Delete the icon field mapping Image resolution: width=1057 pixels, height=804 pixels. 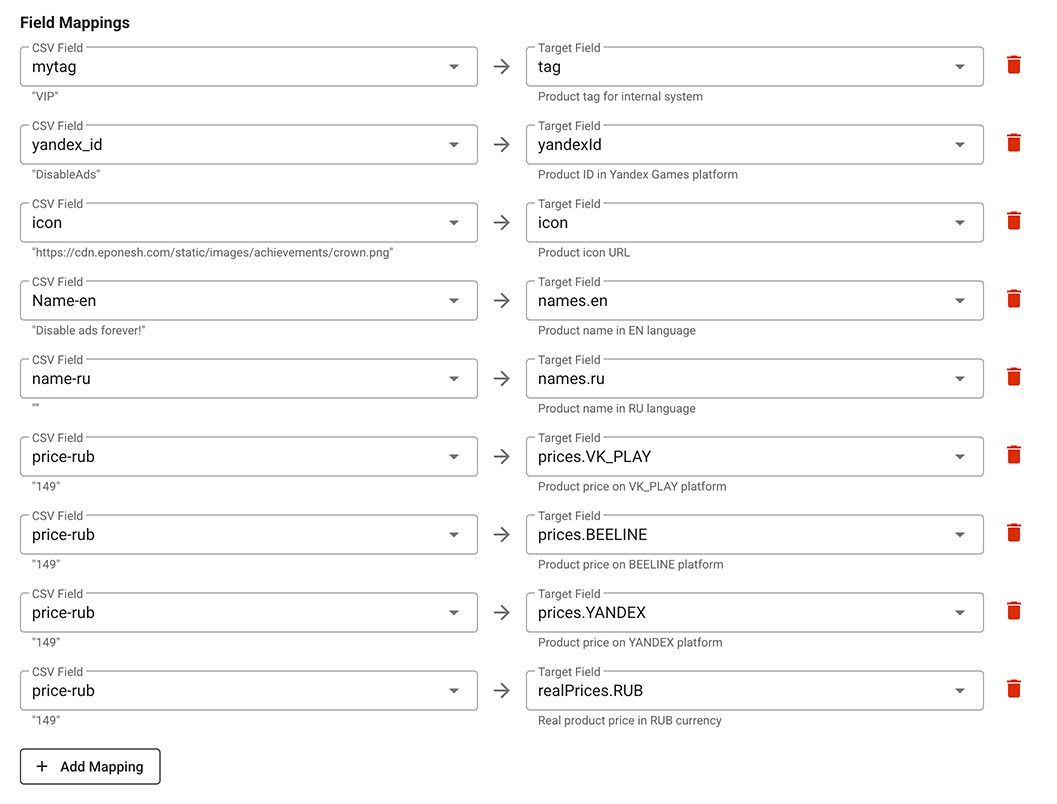pos(1013,222)
